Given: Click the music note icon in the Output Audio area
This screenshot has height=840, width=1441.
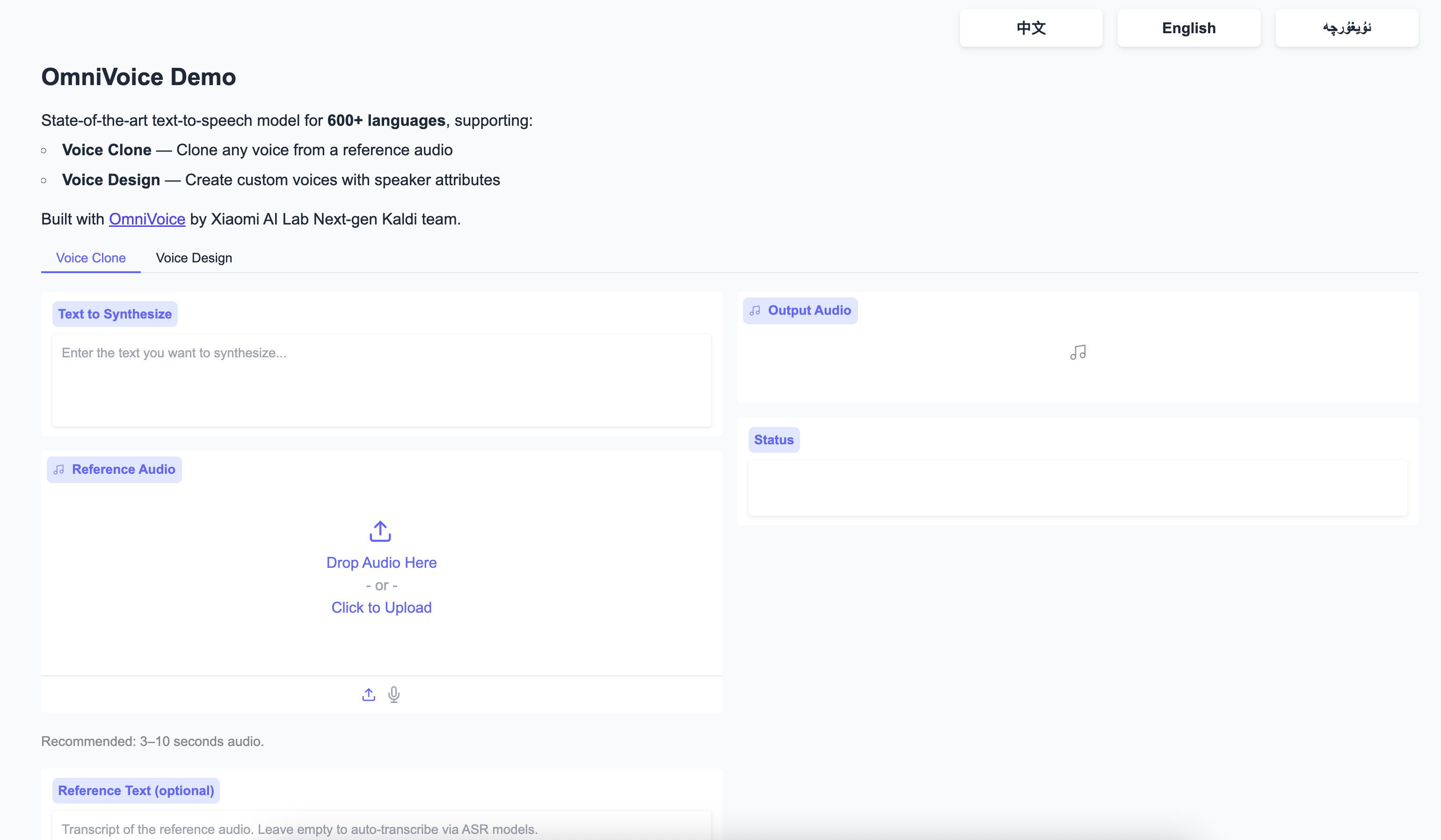Looking at the screenshot, I should 1078,352.
